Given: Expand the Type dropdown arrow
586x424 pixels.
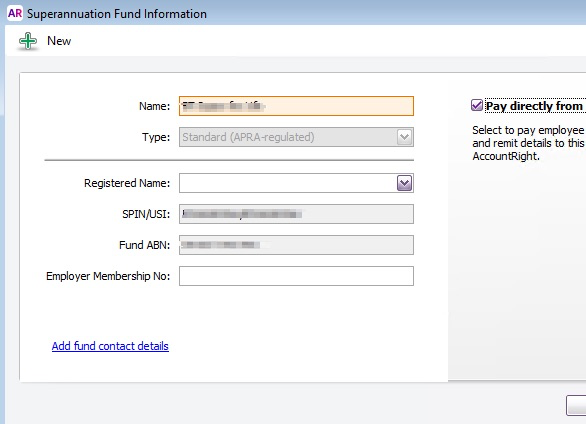Looking at the screenshot, I should coord(404,137).
